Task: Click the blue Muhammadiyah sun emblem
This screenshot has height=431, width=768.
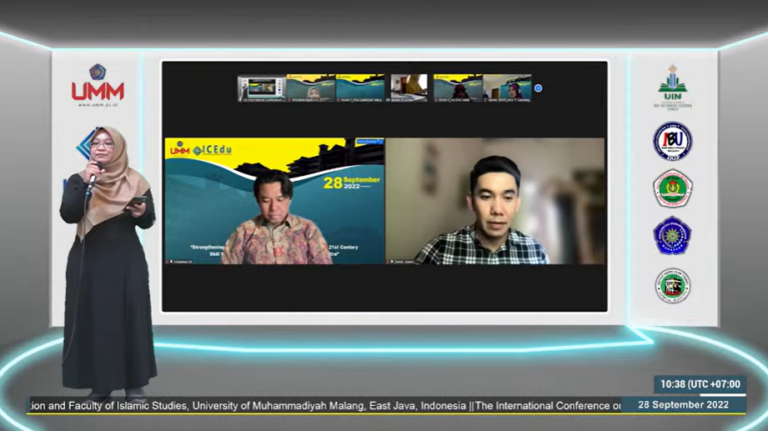Action: (x=672, y=236)
